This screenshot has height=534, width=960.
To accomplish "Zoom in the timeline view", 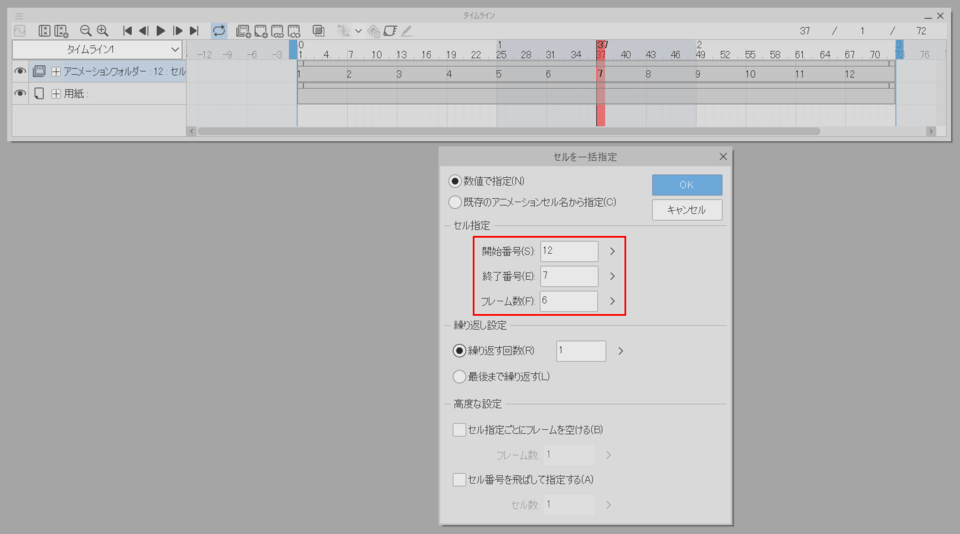I will click(x=102, y=31).
